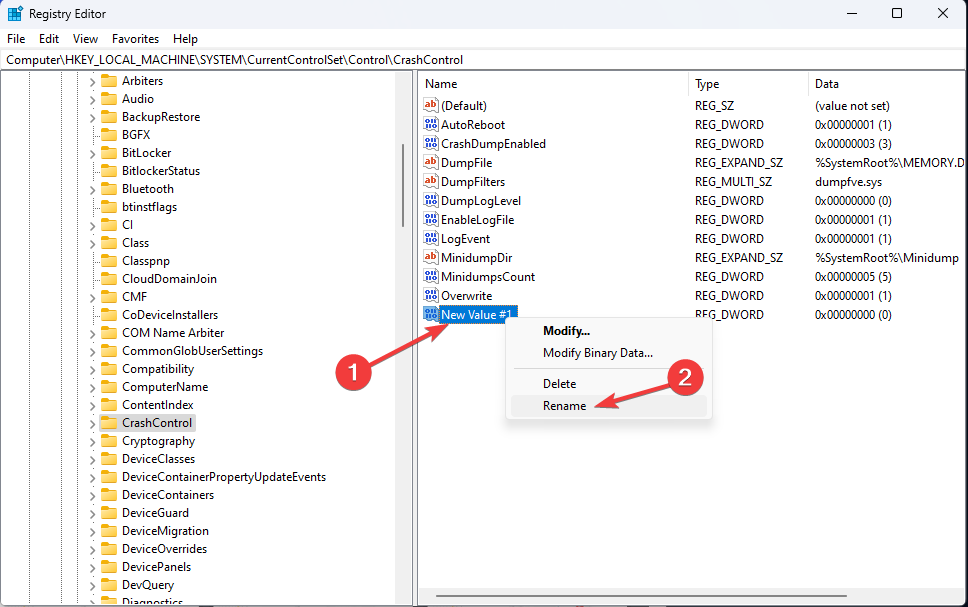Click the DumpFile string value icon

coord(430,162)
